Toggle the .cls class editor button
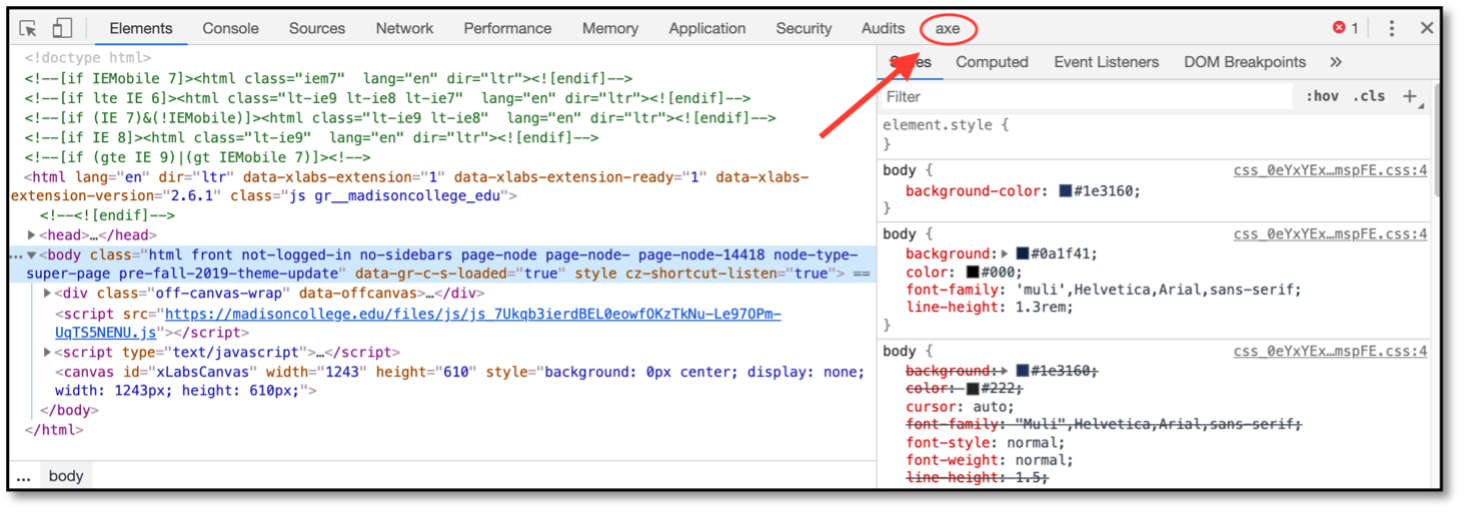The width and height of the screenshot is (1466, 513). (x=1369, y=96)
